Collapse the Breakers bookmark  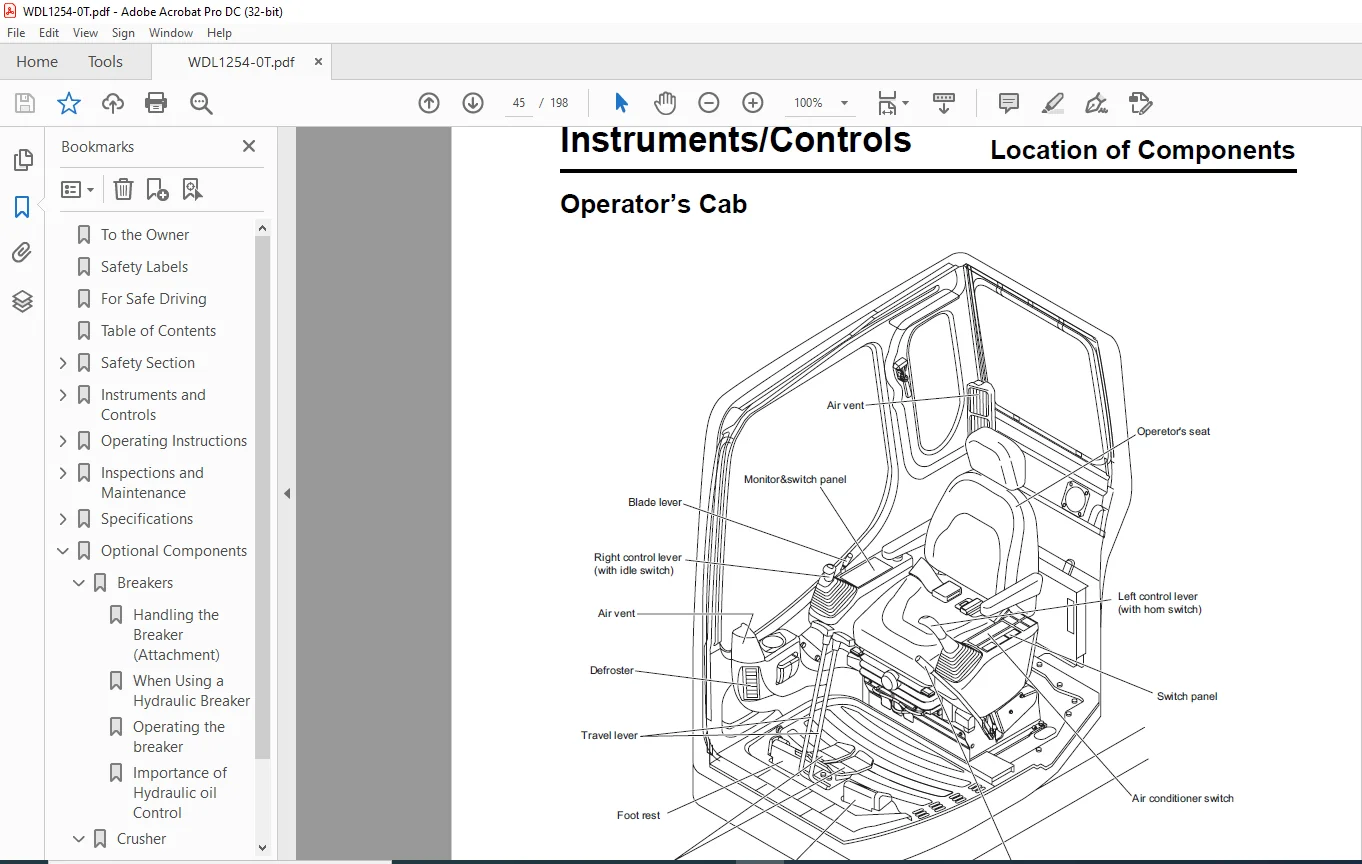pos(80,583)
